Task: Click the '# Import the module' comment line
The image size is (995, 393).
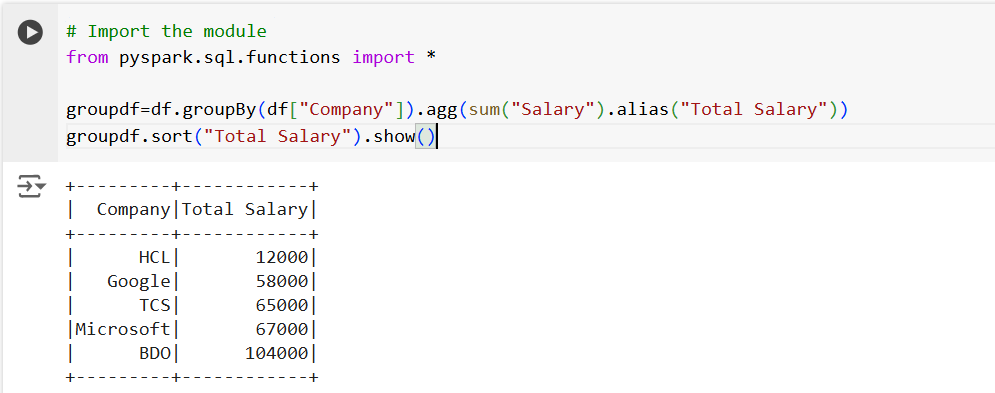Action: pos(166,31)
